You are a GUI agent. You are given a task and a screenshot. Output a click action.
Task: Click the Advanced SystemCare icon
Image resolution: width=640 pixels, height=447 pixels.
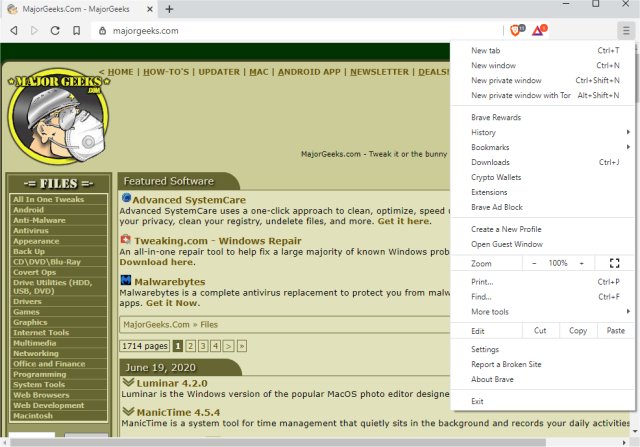(126, 198)
